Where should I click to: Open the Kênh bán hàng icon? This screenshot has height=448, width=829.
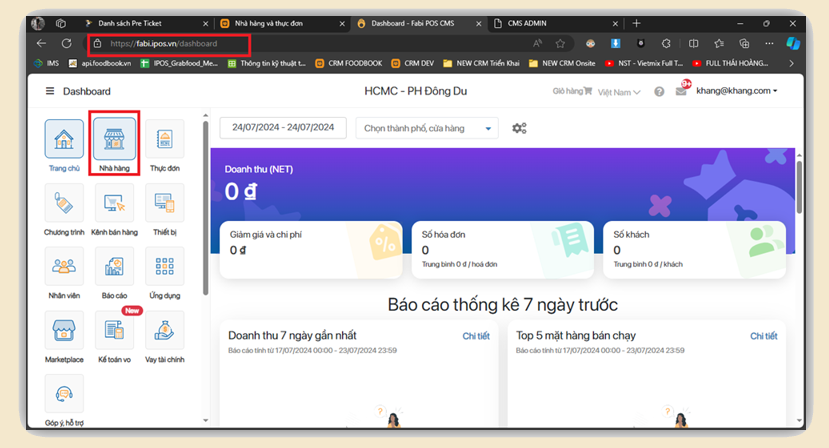(114, 203)
